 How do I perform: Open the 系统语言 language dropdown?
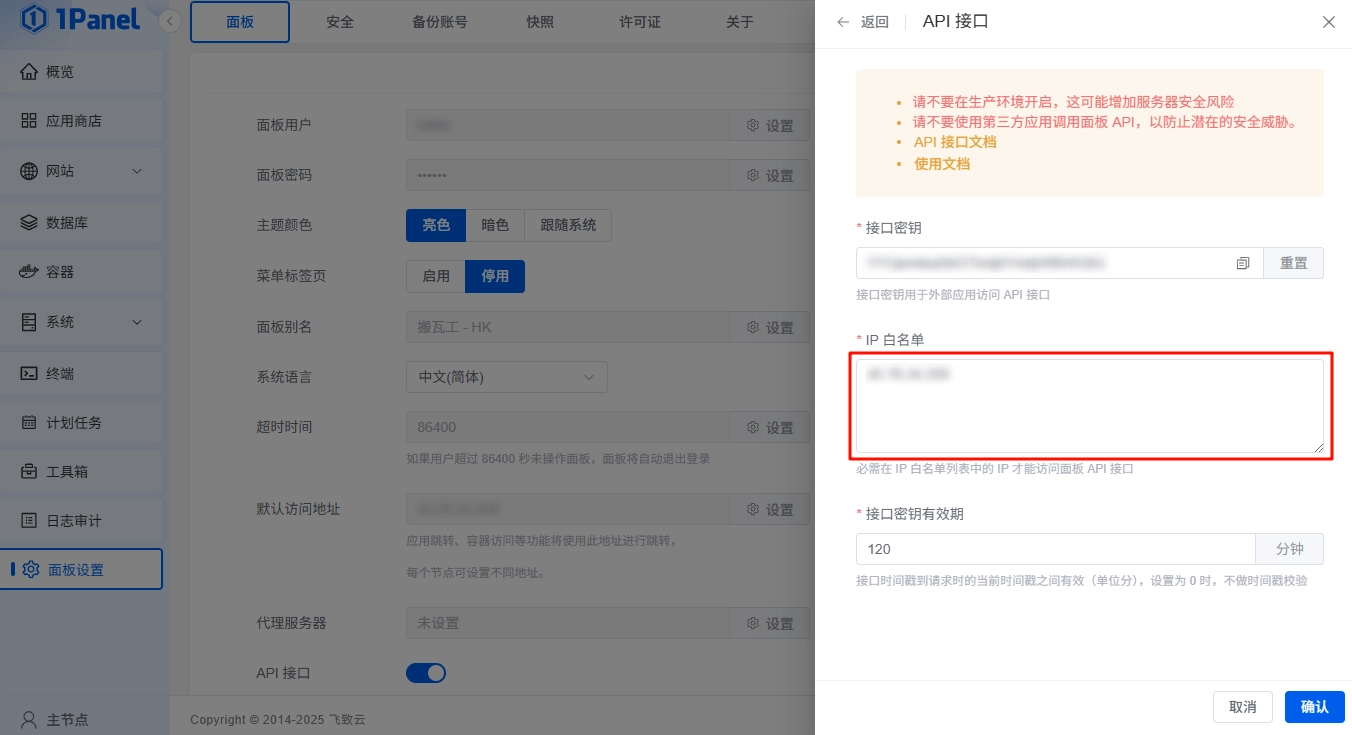(507, 377)
